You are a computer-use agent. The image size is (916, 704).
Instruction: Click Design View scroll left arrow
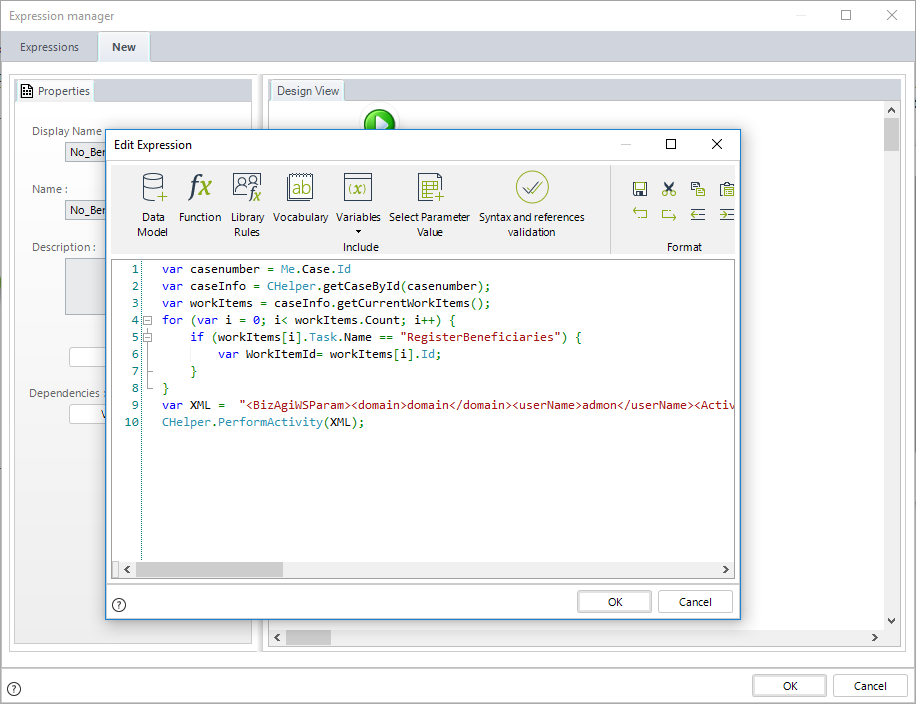pyautogui.click(x=277, y=637)
